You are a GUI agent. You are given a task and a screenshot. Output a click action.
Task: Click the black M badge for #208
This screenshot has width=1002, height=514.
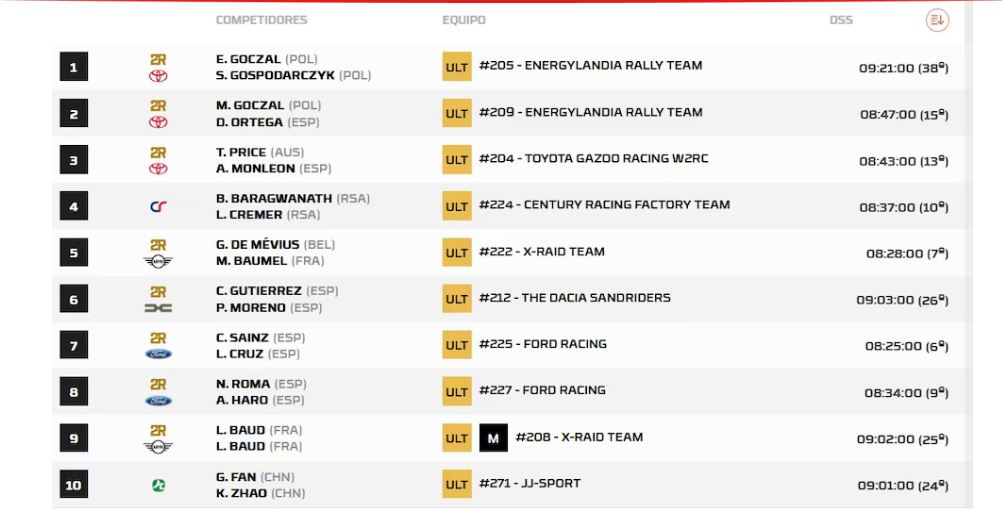[x=493, y=438]
